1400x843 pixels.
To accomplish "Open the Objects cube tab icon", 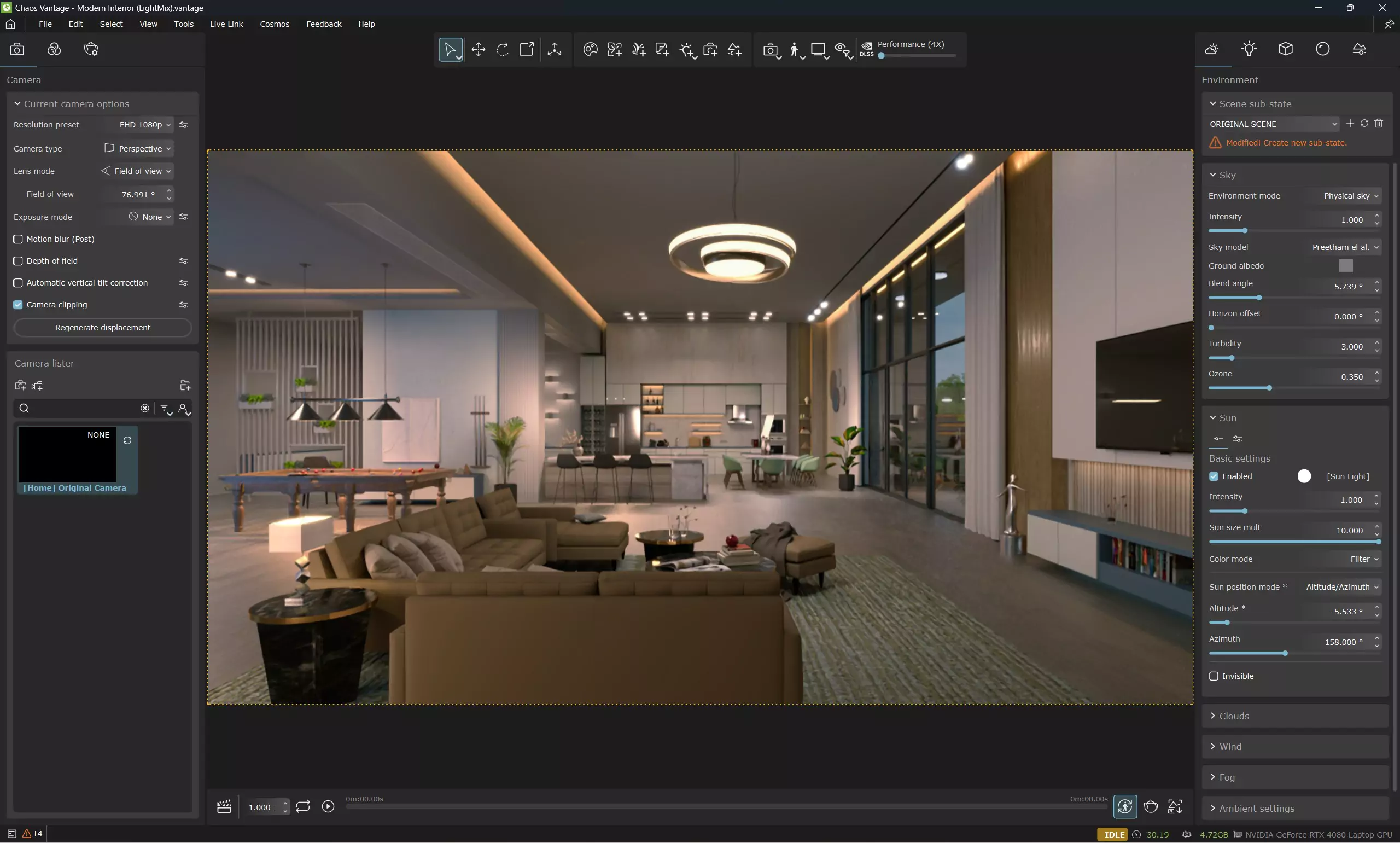I will (1285, 49).
